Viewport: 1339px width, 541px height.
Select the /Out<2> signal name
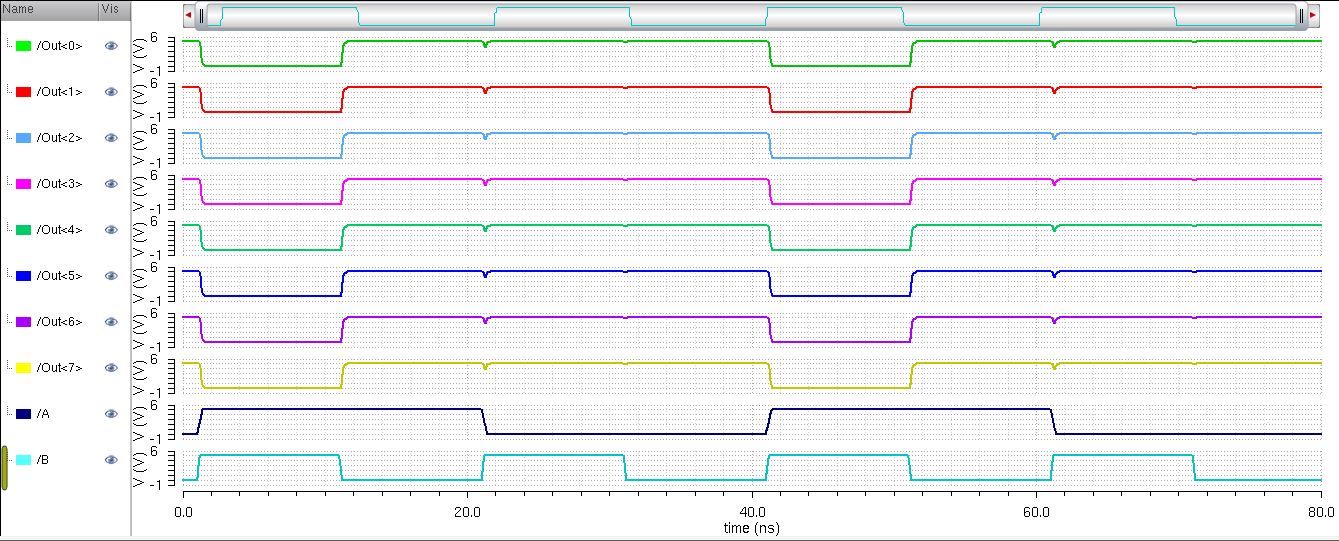click(59, 138)
